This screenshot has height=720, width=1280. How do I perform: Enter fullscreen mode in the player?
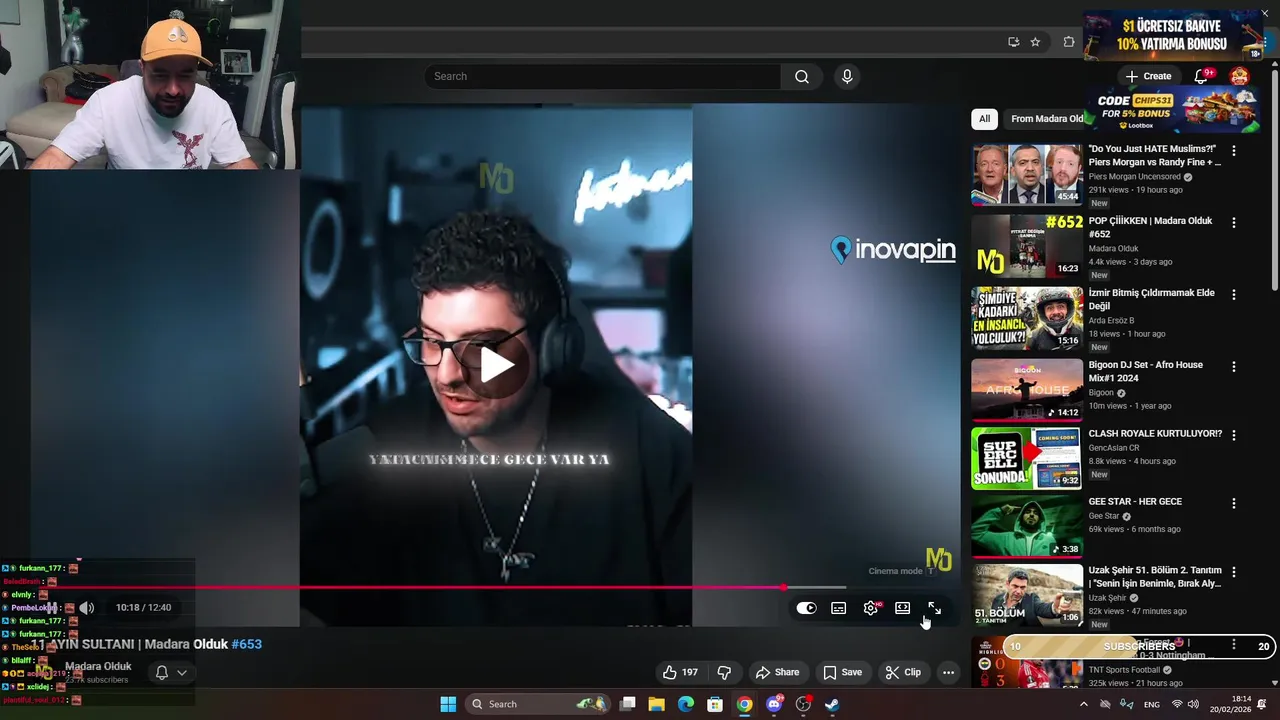pos(934,608)
